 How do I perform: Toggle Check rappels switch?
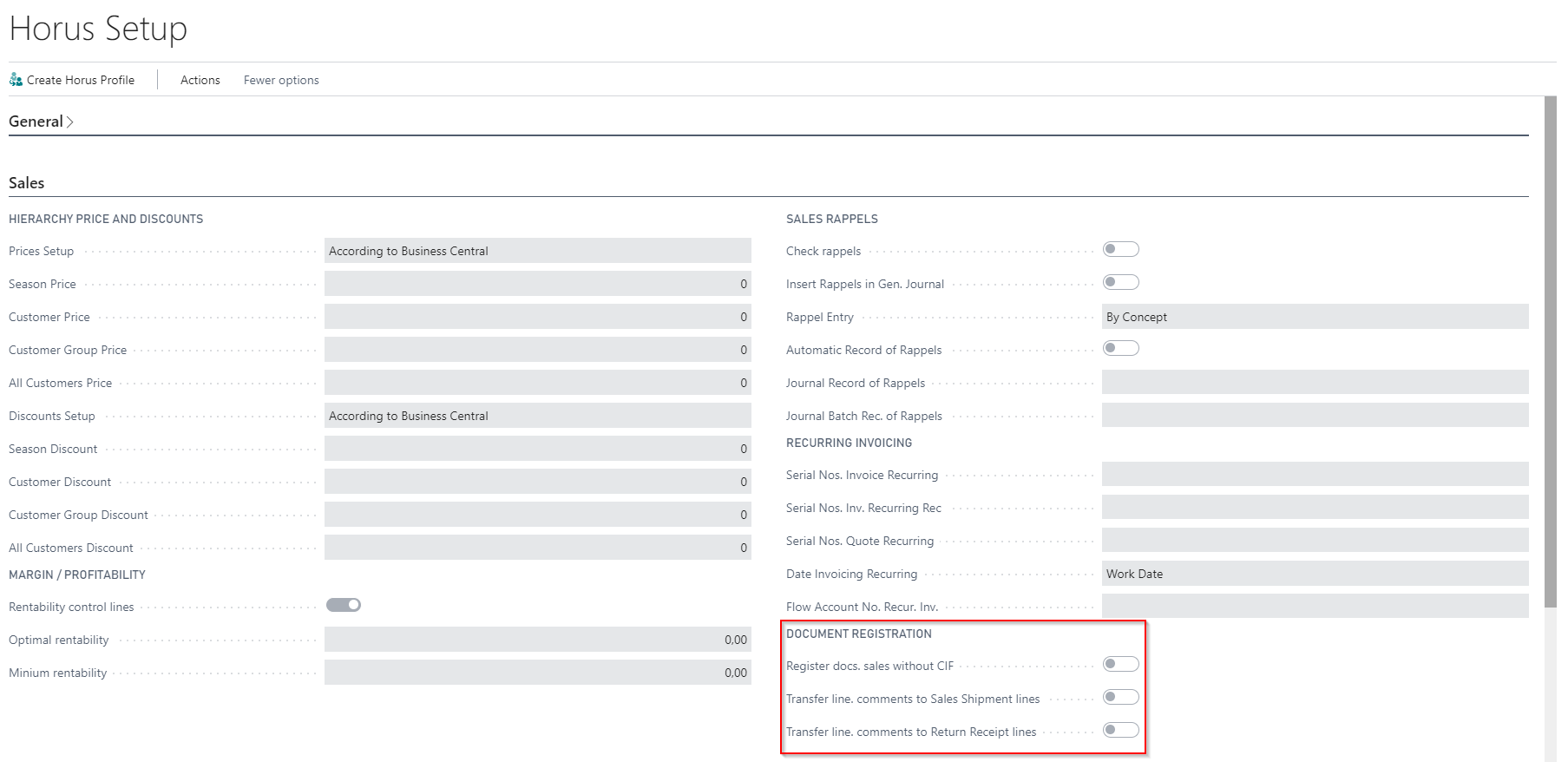[x=1120, y=249]
